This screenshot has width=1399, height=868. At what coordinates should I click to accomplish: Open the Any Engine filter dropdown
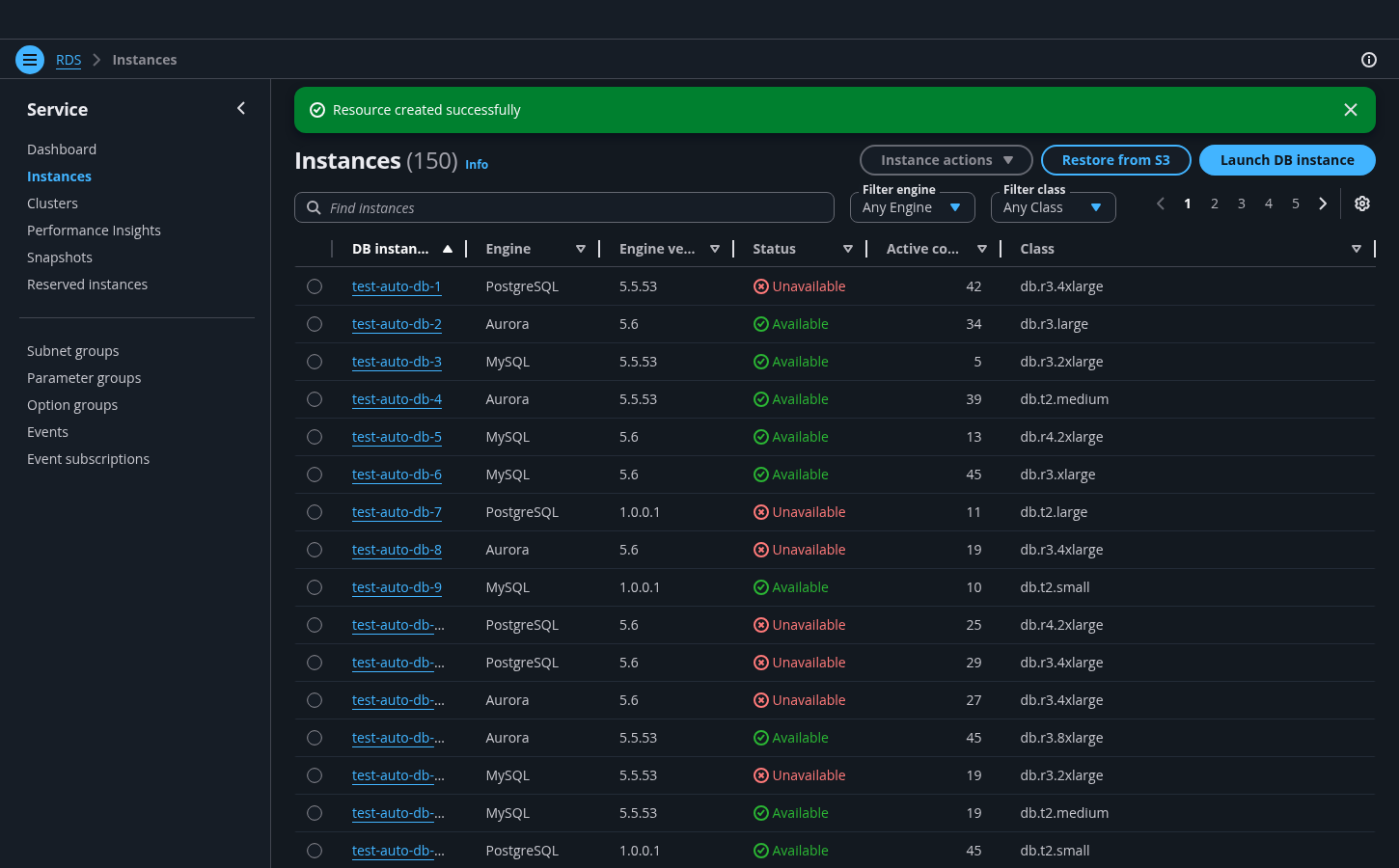(x=912, y=207)
